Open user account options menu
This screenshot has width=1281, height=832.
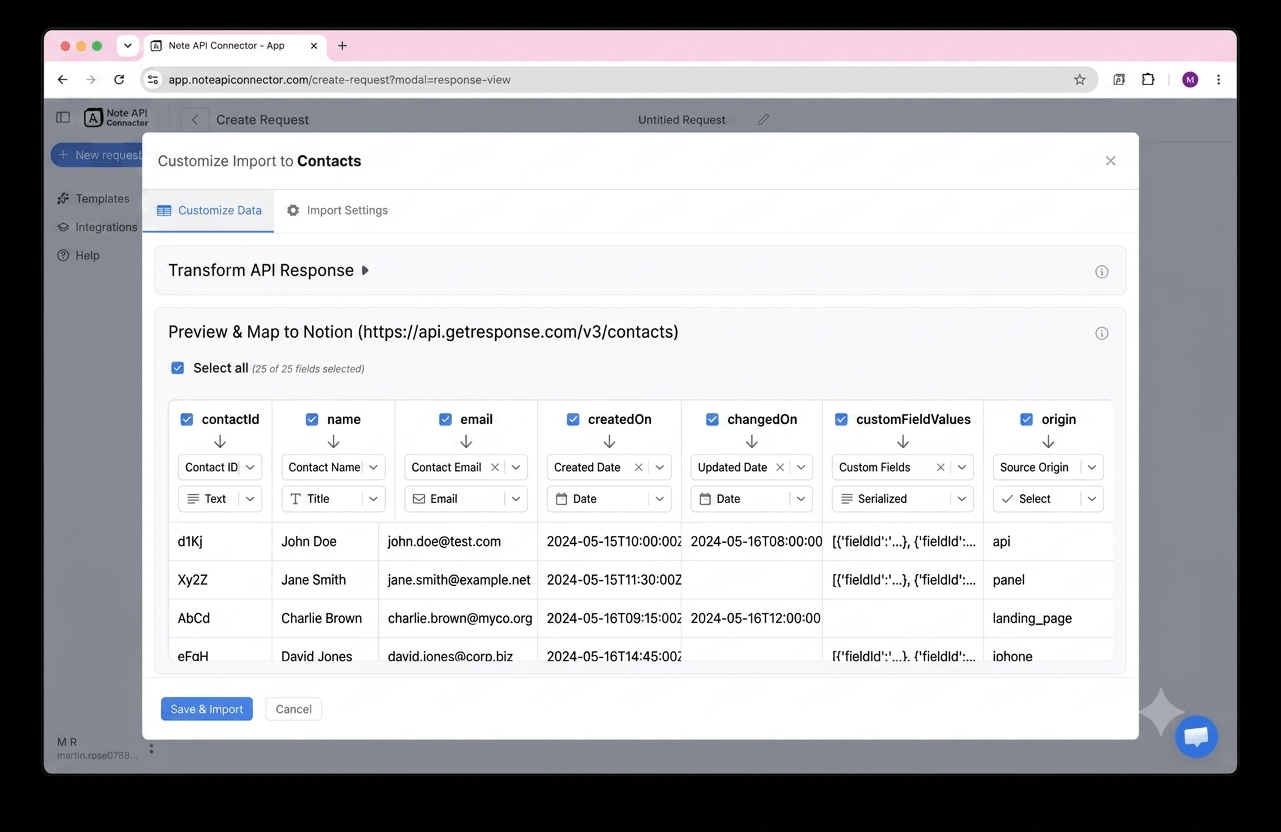(x=151, y=748)
